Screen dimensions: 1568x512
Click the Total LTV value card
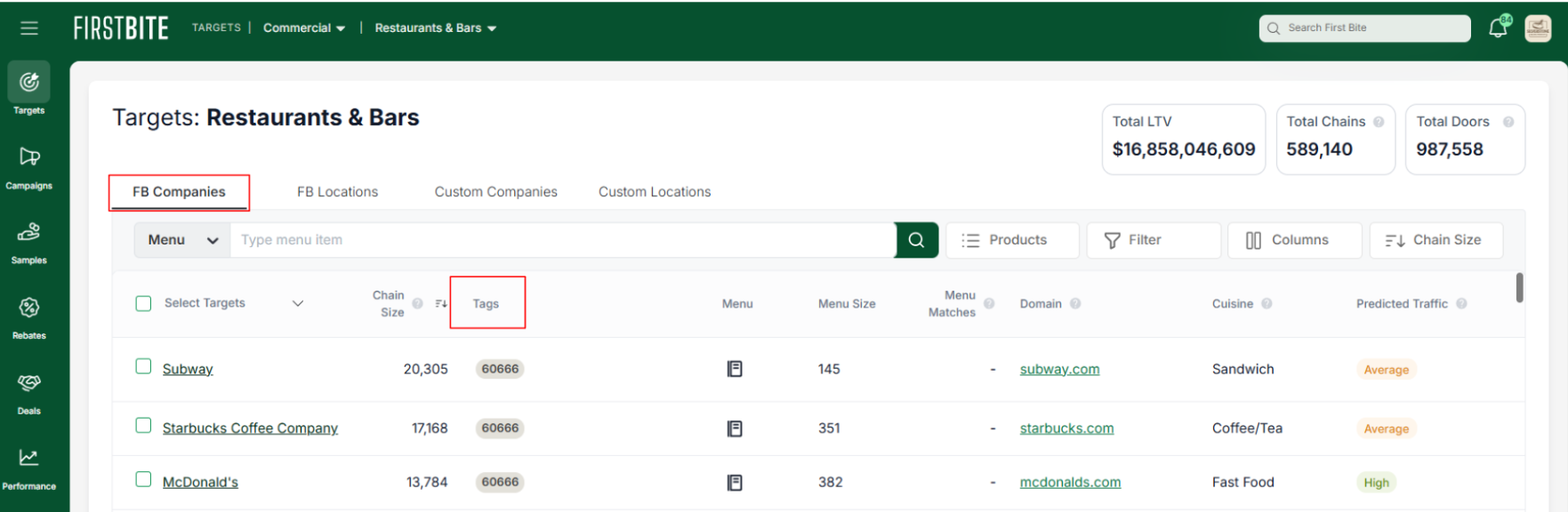point(1184,140)
